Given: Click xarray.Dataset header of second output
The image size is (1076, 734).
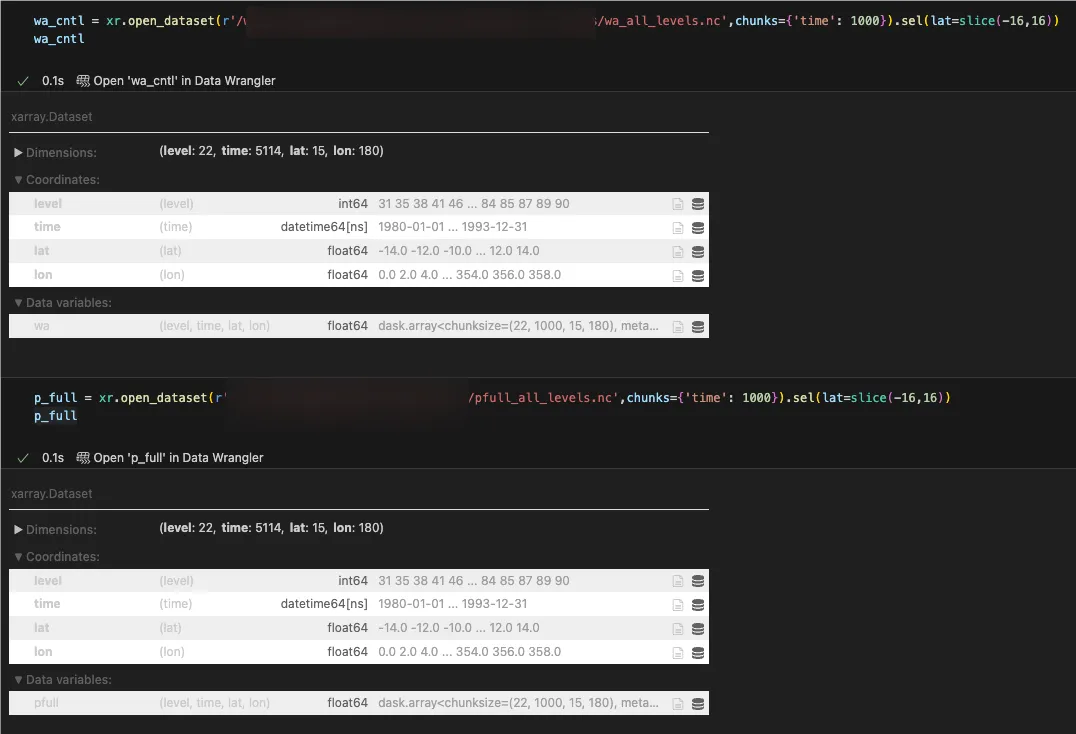Looking at the screenshot, I should click(51, 494).
